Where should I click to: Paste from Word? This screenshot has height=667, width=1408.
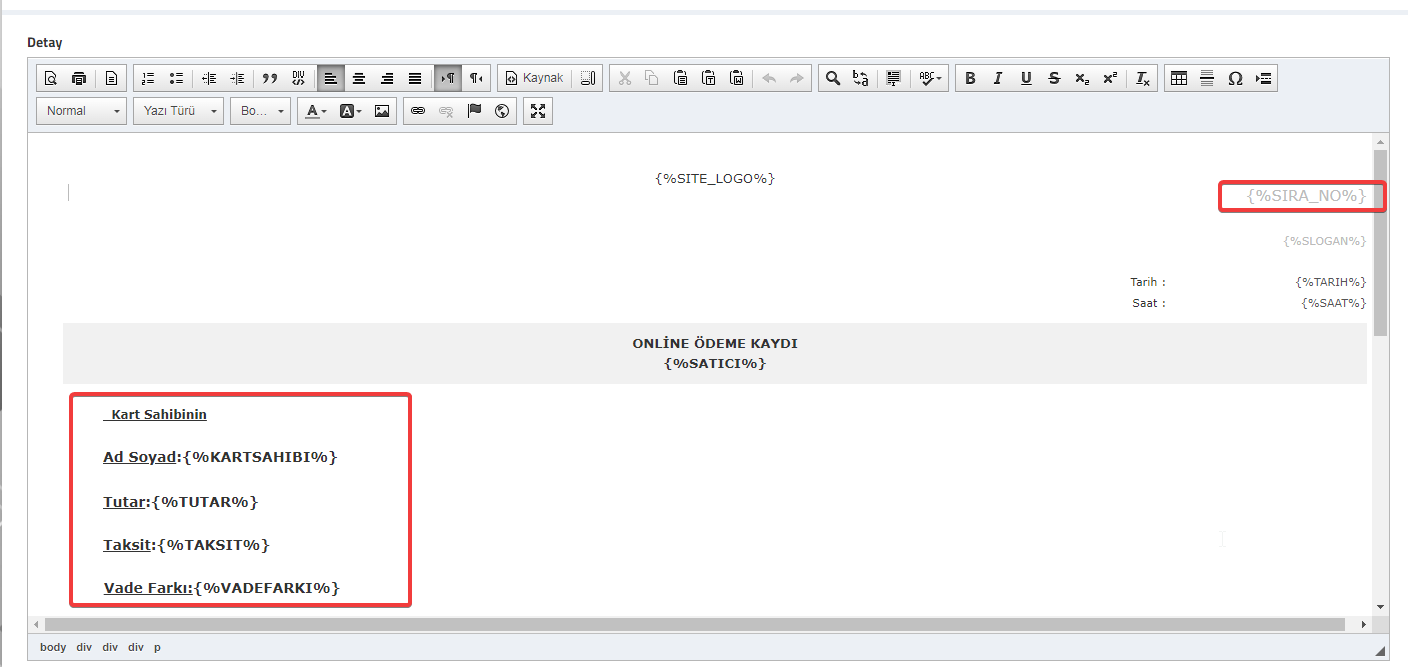point(737,78)
